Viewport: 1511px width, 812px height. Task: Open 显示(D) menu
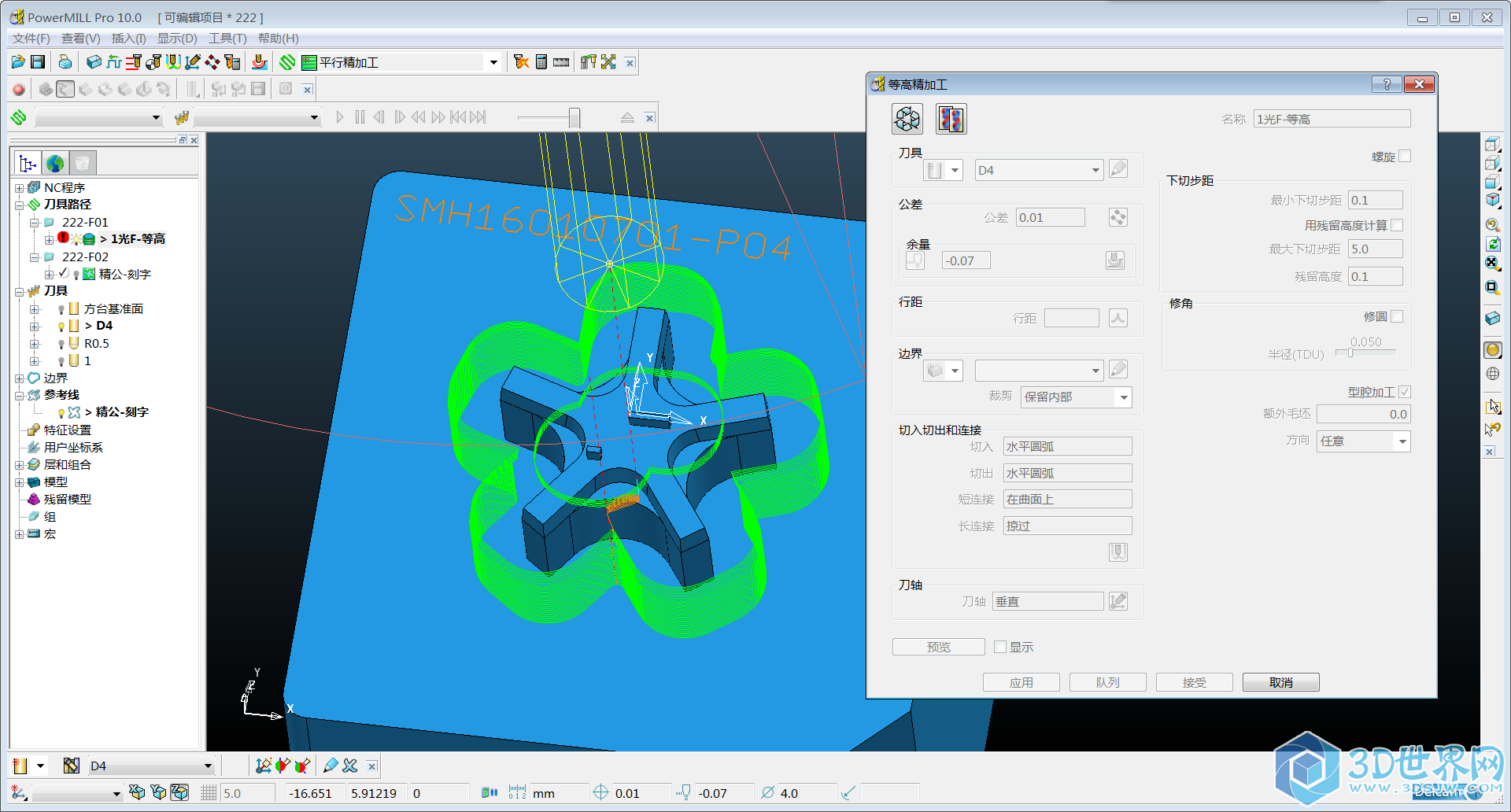pyautogui.click(x=177, y=39)
